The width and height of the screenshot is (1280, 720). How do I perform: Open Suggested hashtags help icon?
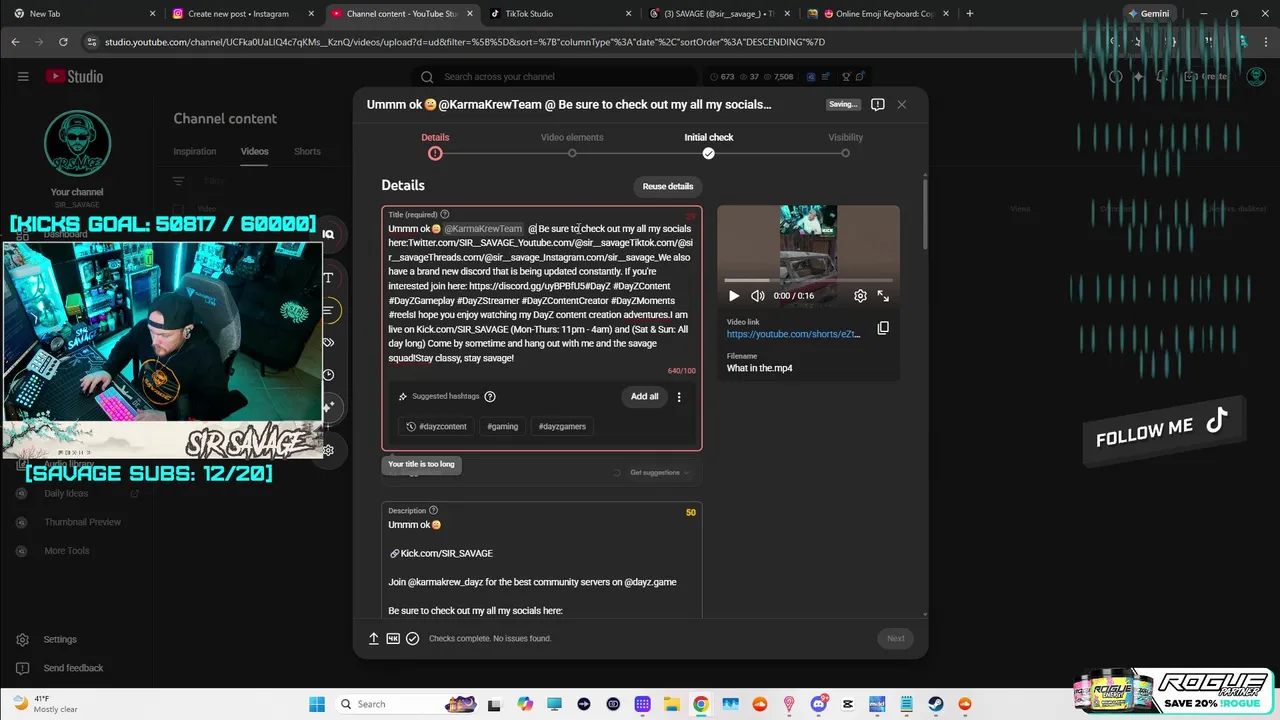(490, 397)
